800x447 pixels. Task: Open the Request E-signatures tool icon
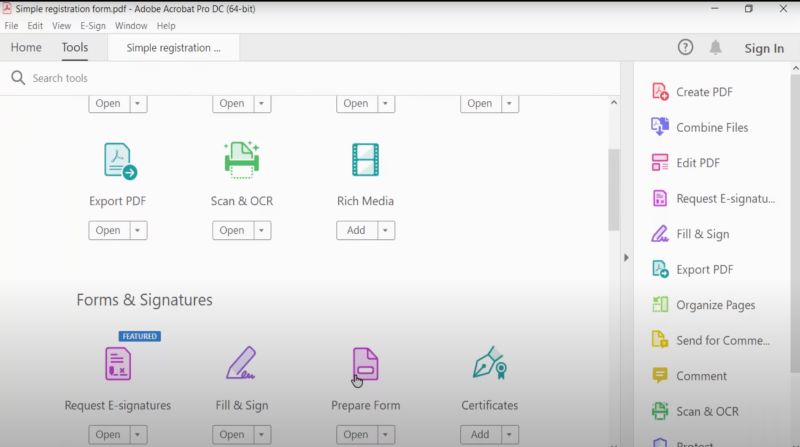click(118, 364)
